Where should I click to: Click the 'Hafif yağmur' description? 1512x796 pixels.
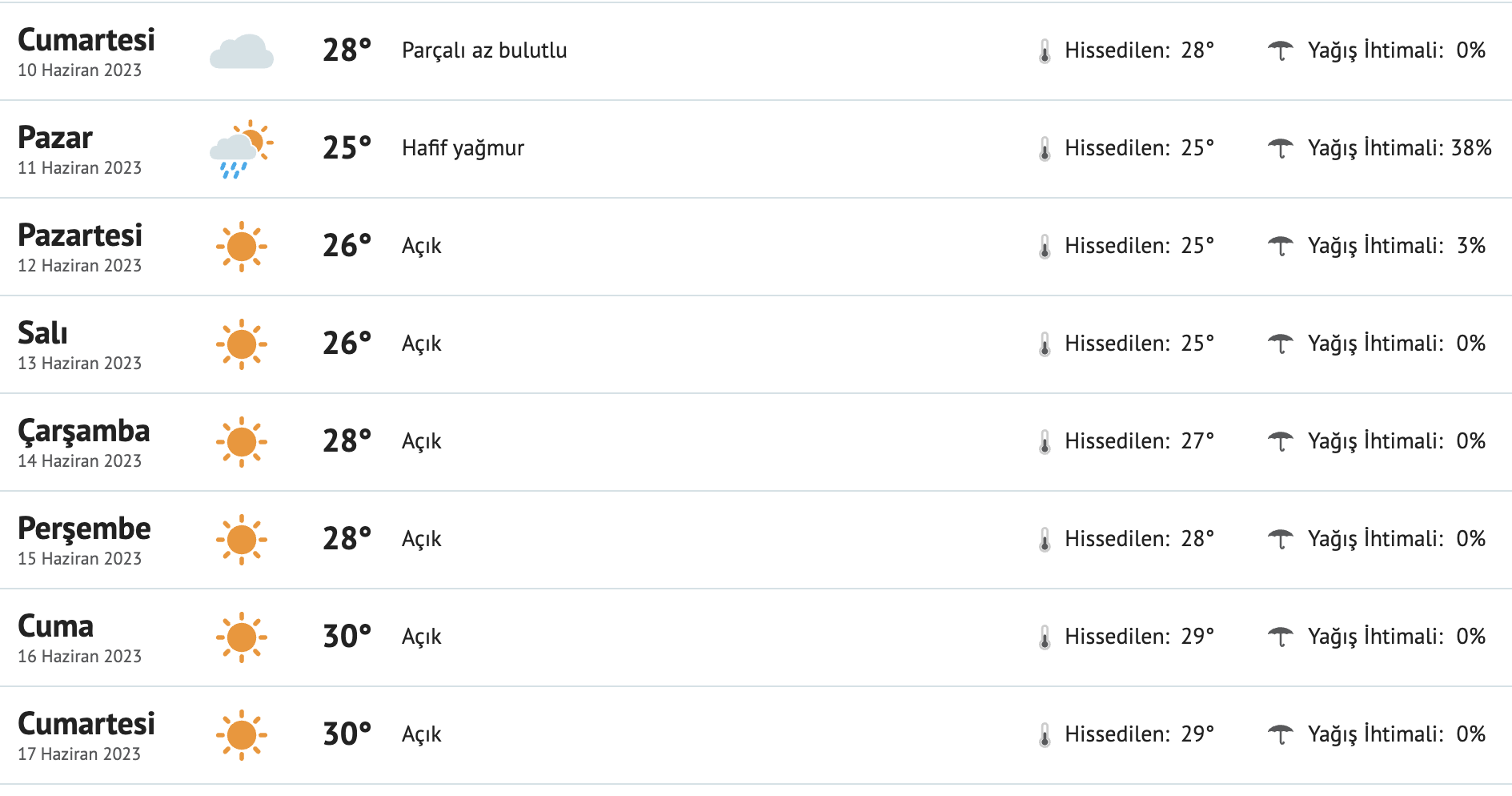(463, 148)
